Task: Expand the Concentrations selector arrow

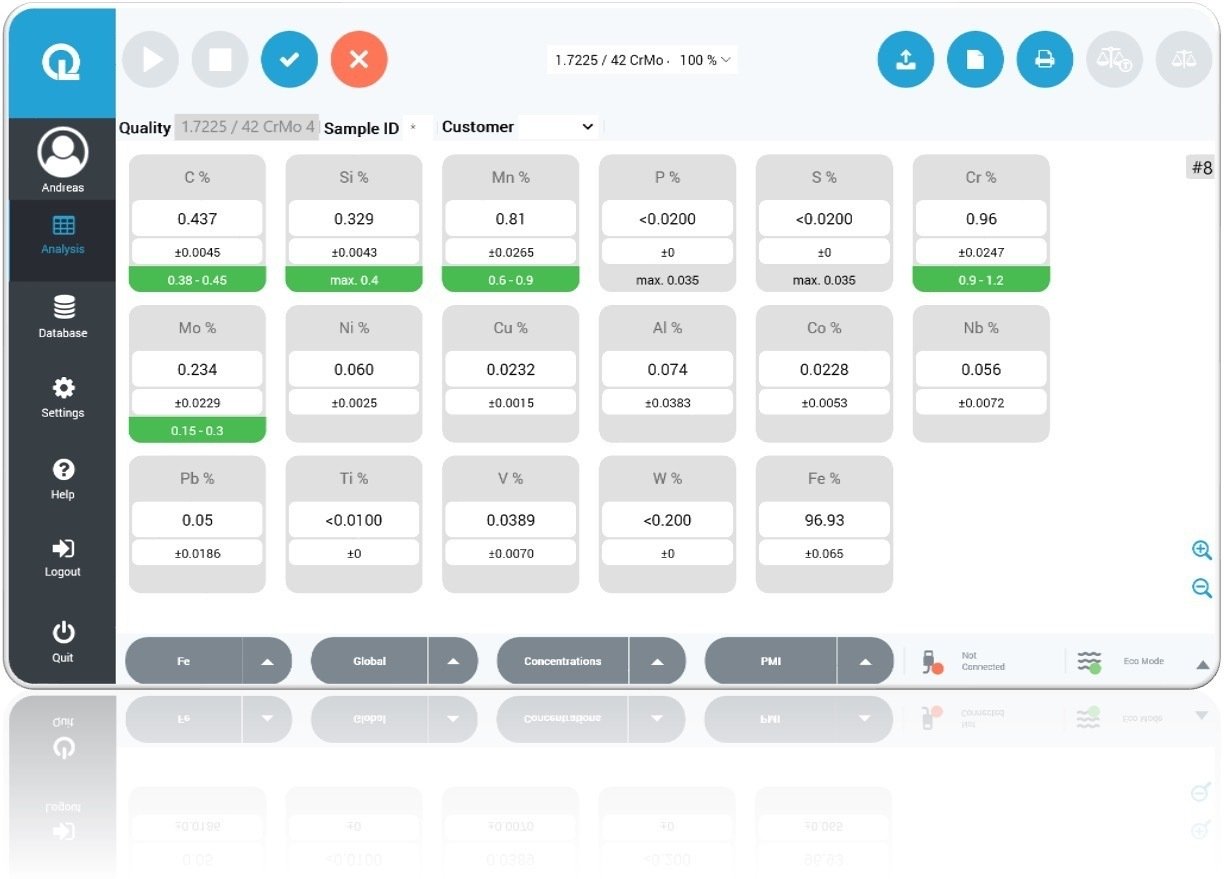Action: click(657, 661)
